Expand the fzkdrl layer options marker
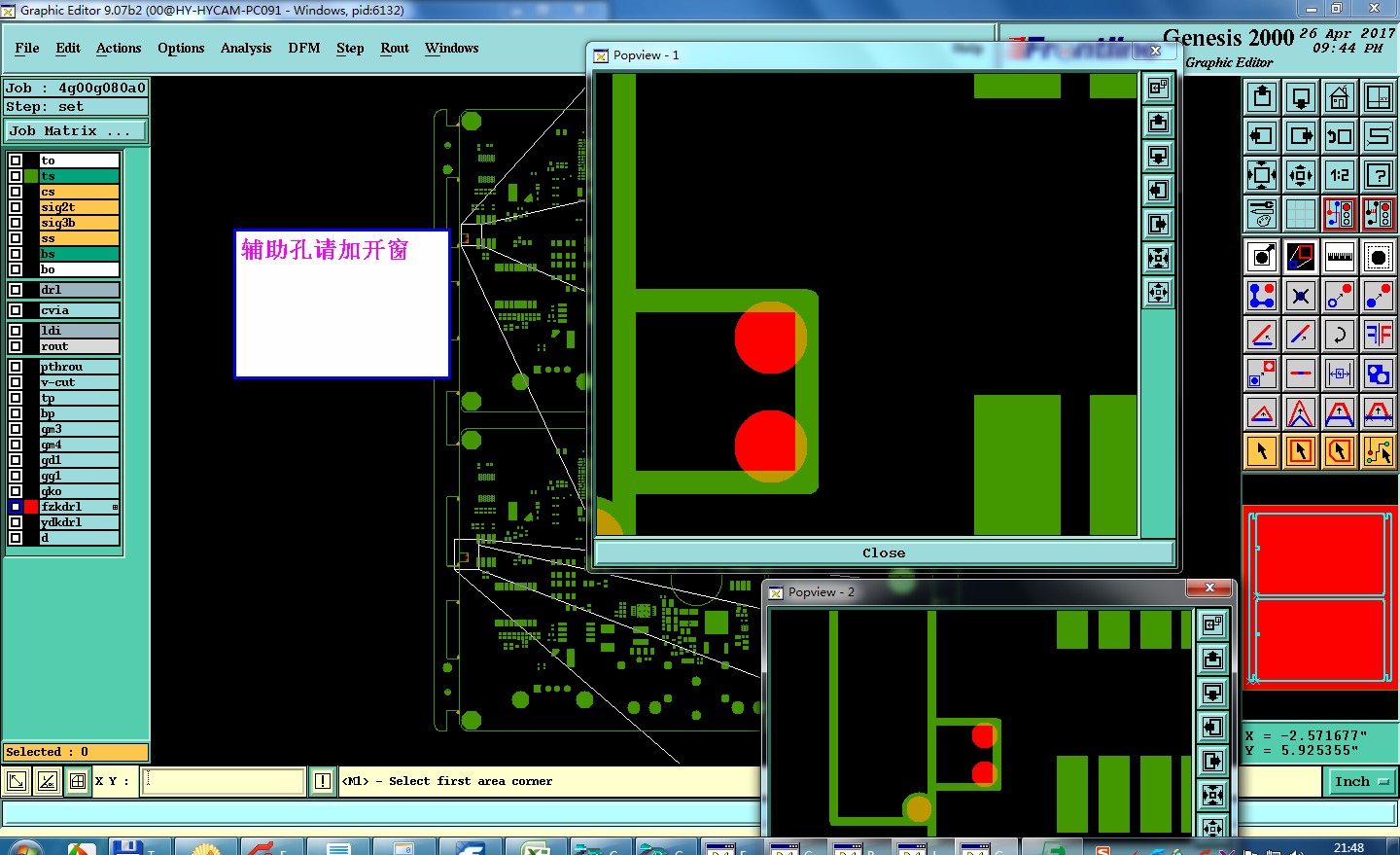The height and width of the screenshot is (855, 1400). click(115, 507)
